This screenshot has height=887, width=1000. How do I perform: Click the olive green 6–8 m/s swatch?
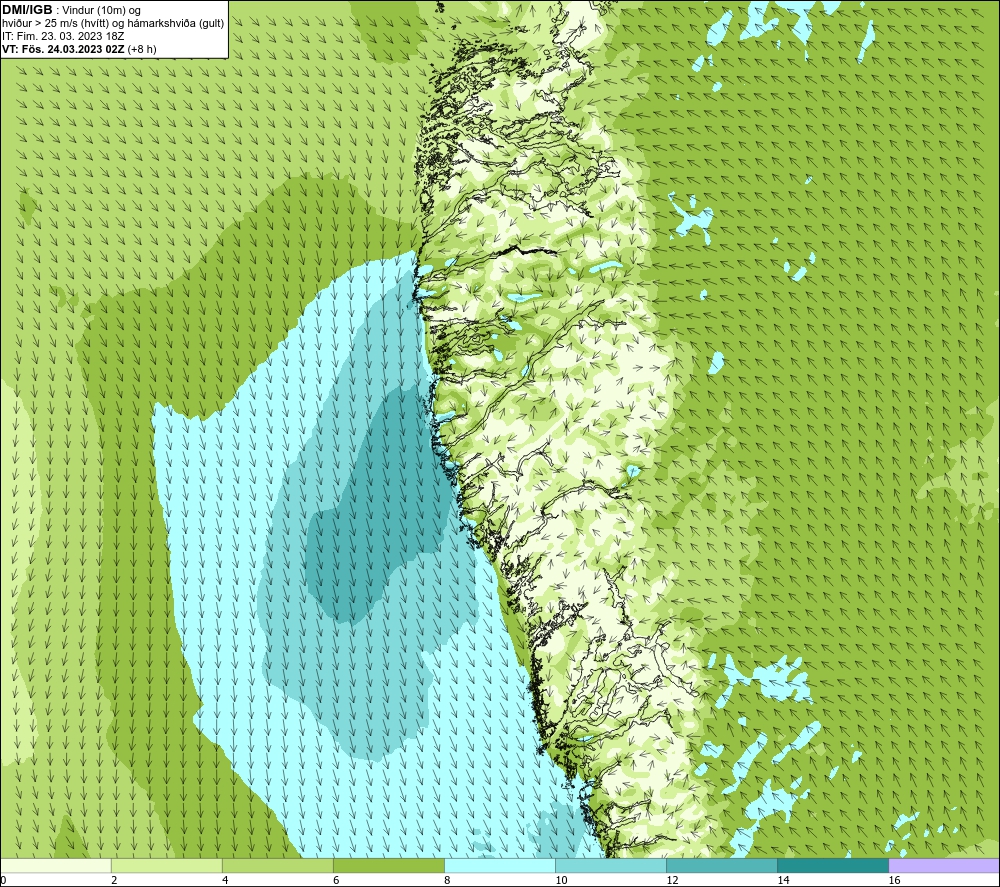(388, 865)
